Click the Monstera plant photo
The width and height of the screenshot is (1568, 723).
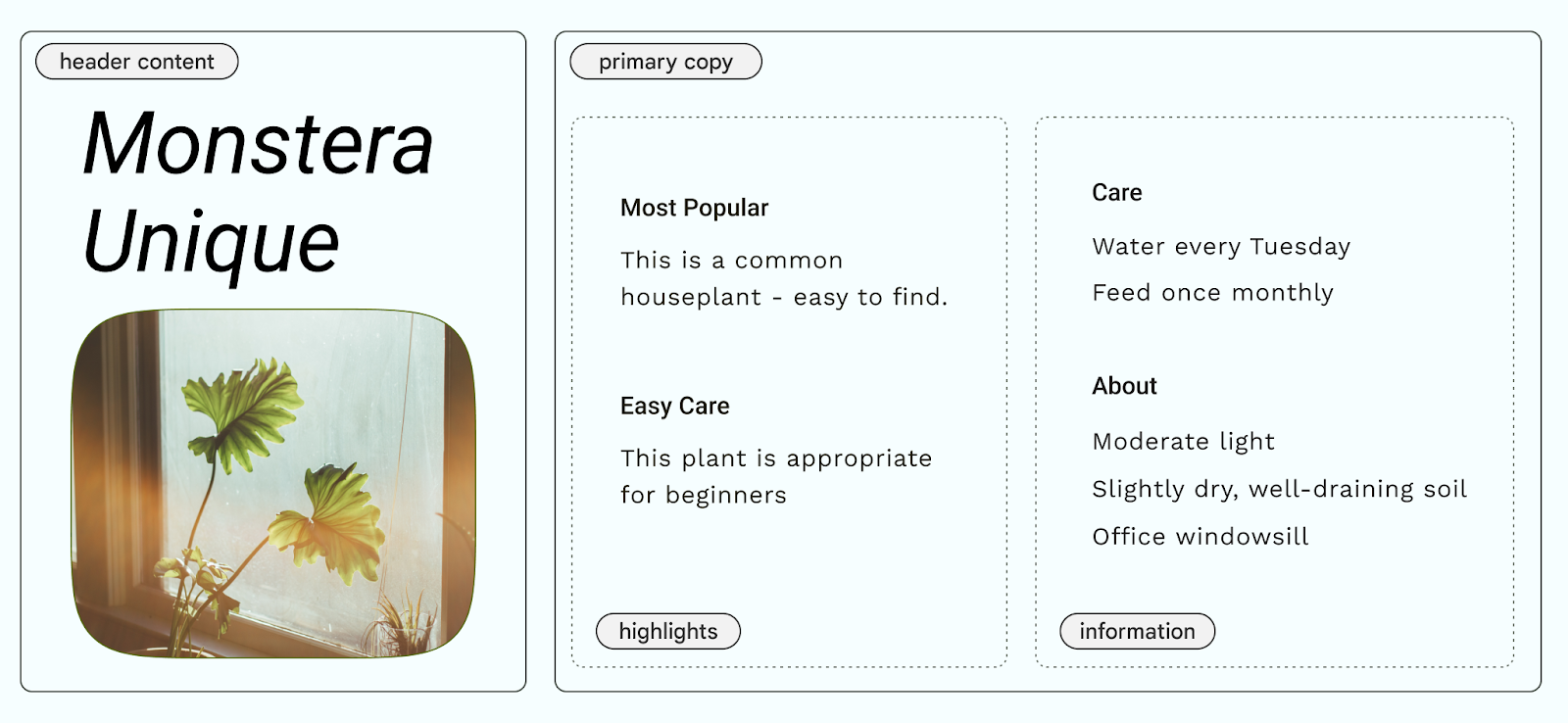[273, 483]
